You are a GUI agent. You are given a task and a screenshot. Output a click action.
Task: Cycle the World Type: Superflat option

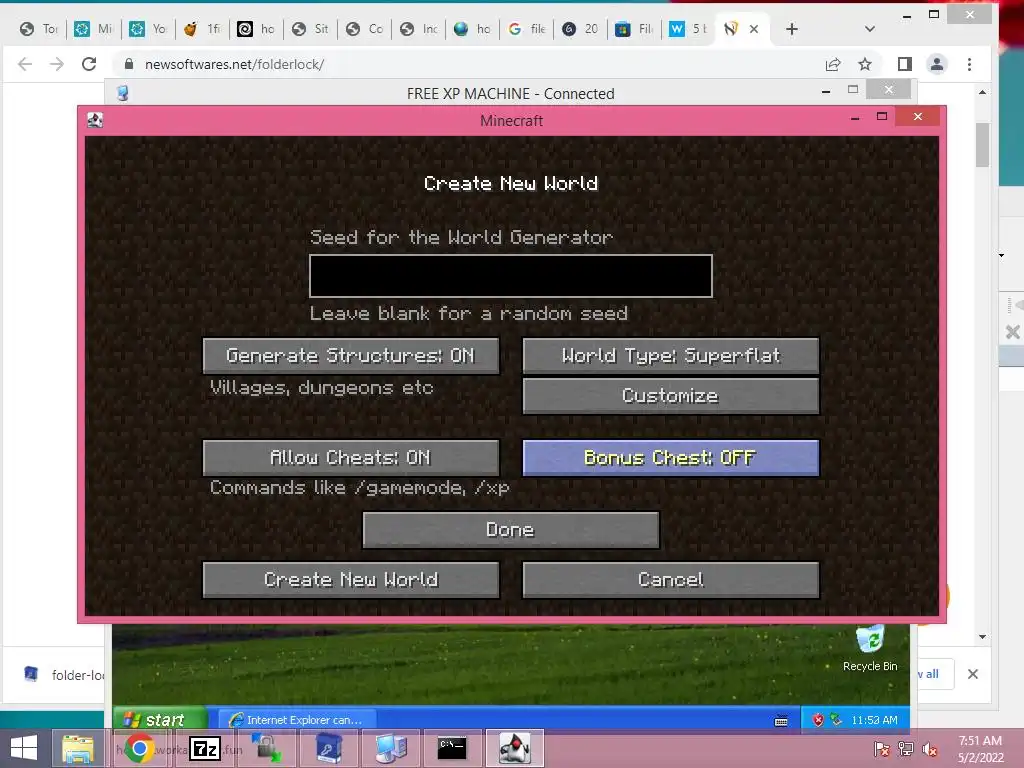[671, 356]
